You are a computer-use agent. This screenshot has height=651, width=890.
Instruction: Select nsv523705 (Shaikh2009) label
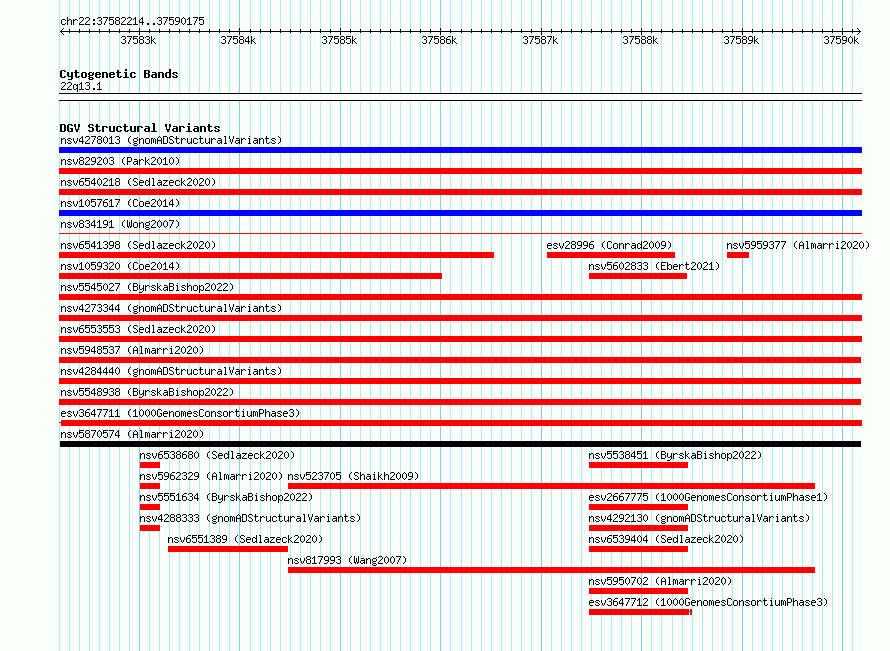353,476
